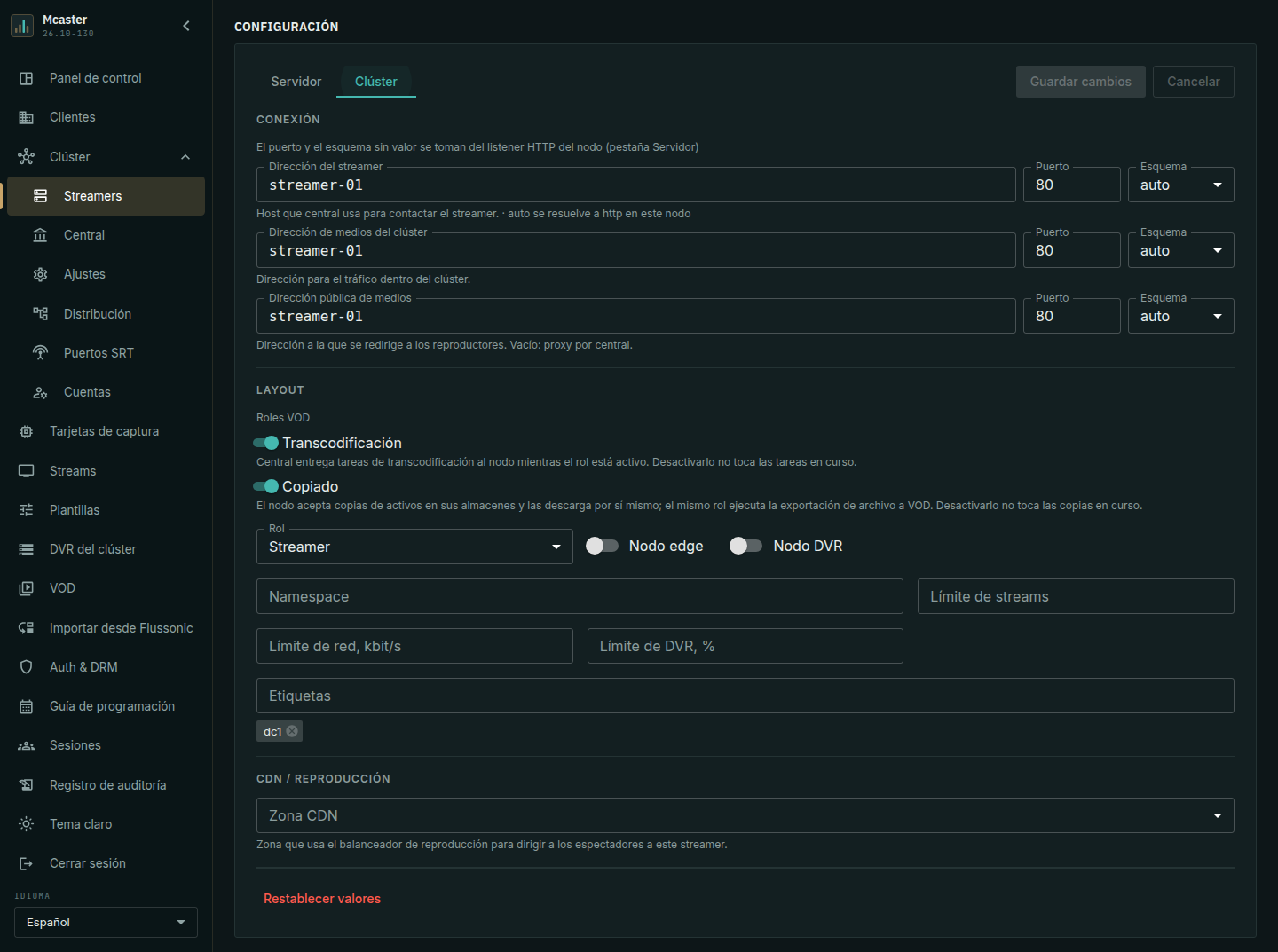The height and width of the screenshot is (952, 1278).
Task: Enable the Nodo edge switch
Action: pyautogui.click(x=602, y=546)
